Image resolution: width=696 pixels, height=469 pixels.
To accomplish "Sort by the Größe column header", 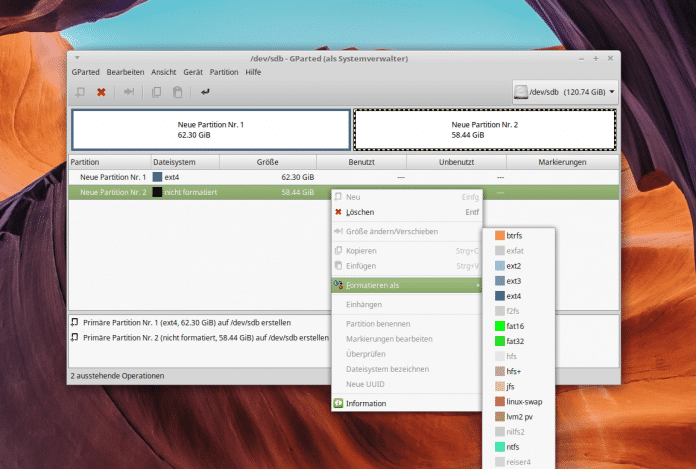I will (267, 162).
